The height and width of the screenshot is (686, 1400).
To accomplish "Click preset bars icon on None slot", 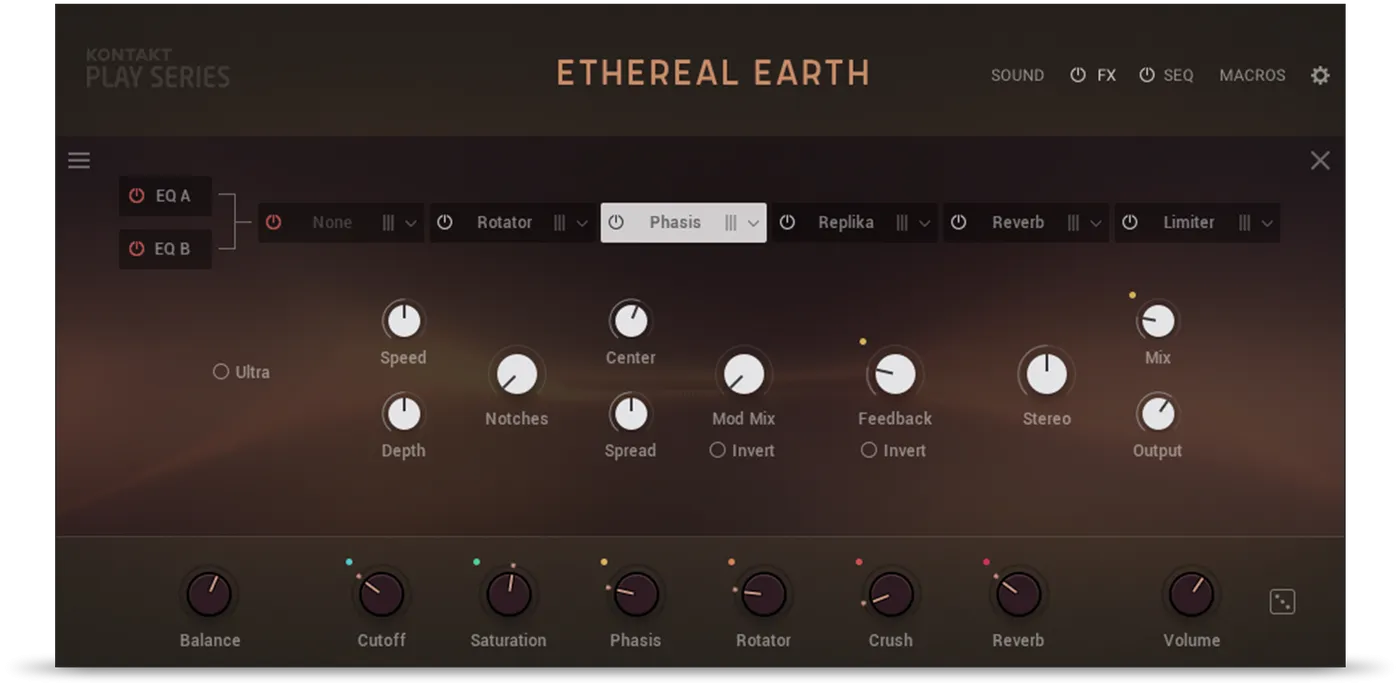I will point(388,223).
